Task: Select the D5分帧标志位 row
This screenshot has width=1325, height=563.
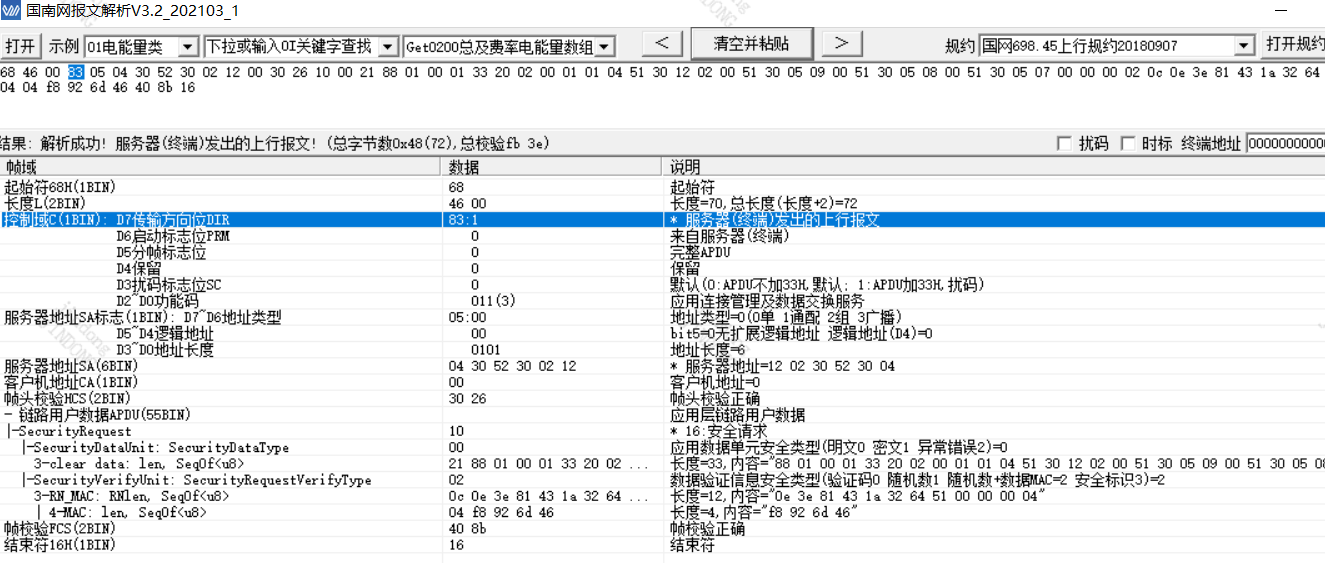Action: pyautogui.click(x=662, y=252)
